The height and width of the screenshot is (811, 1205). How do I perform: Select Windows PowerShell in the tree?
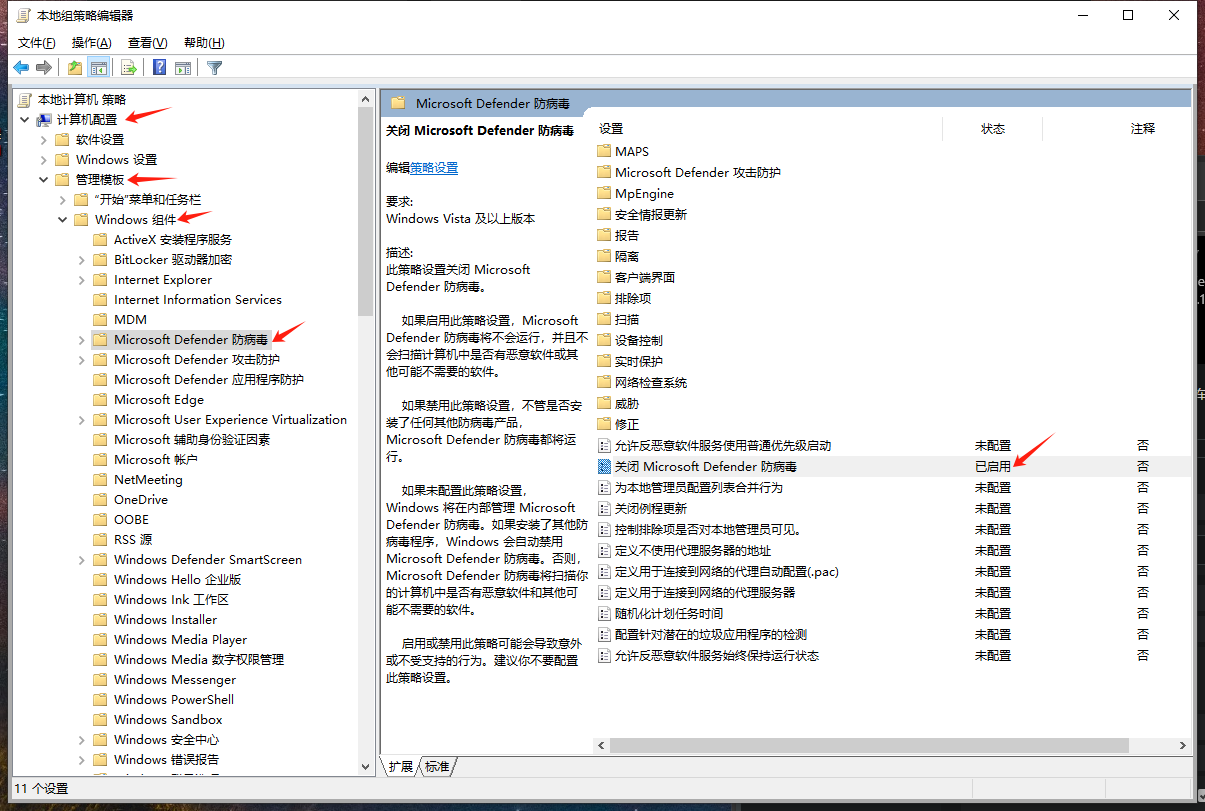click(x=174, y=699)
